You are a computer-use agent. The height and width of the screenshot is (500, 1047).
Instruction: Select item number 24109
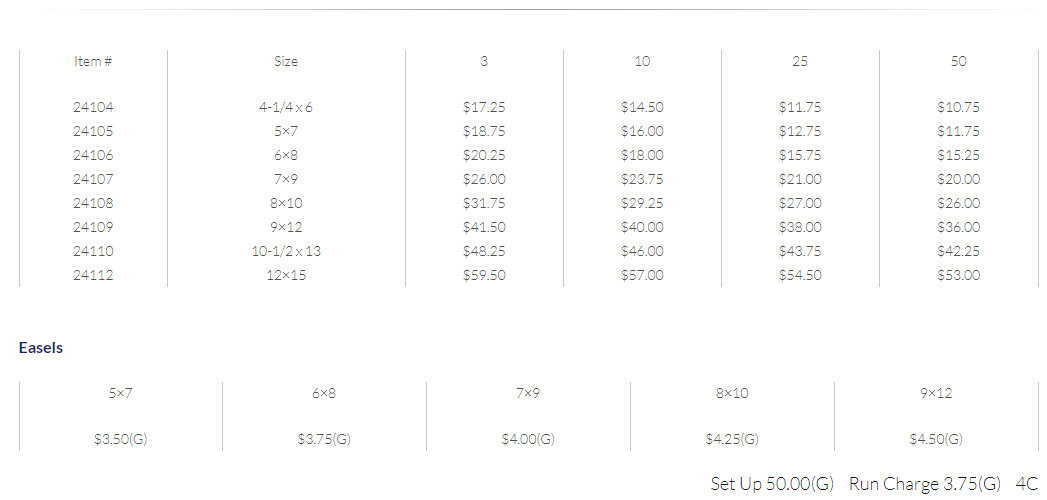[x=93, y=227]
